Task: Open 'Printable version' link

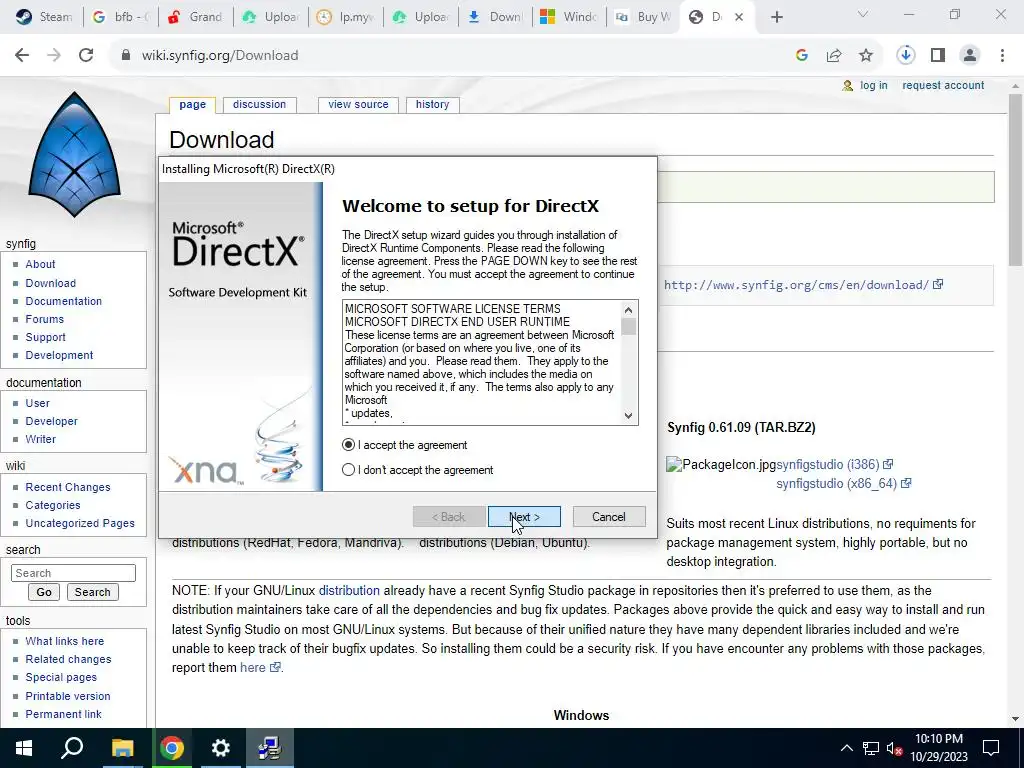Action: tap(68, 696)
